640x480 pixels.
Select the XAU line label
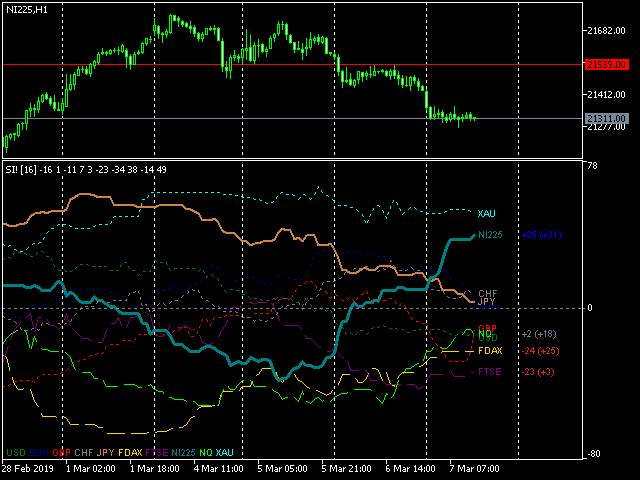[487, 213]
